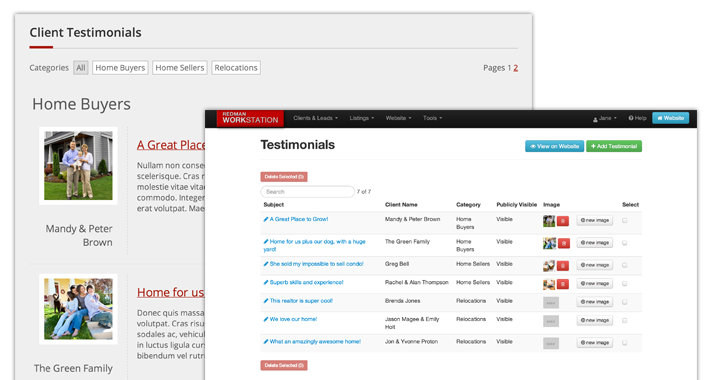Edit pencil icon for This realtor is super cool
Screen dimensions: 712x380
coord(266,301)
